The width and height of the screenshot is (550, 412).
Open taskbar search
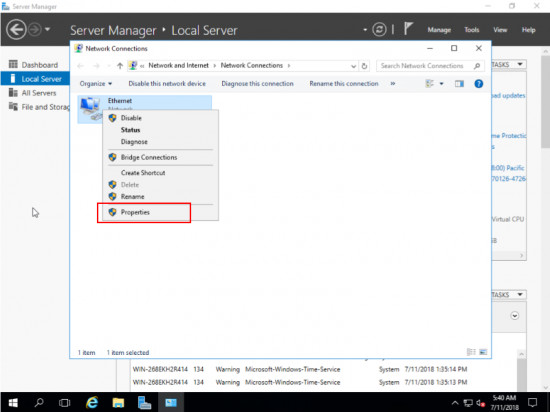39,402
